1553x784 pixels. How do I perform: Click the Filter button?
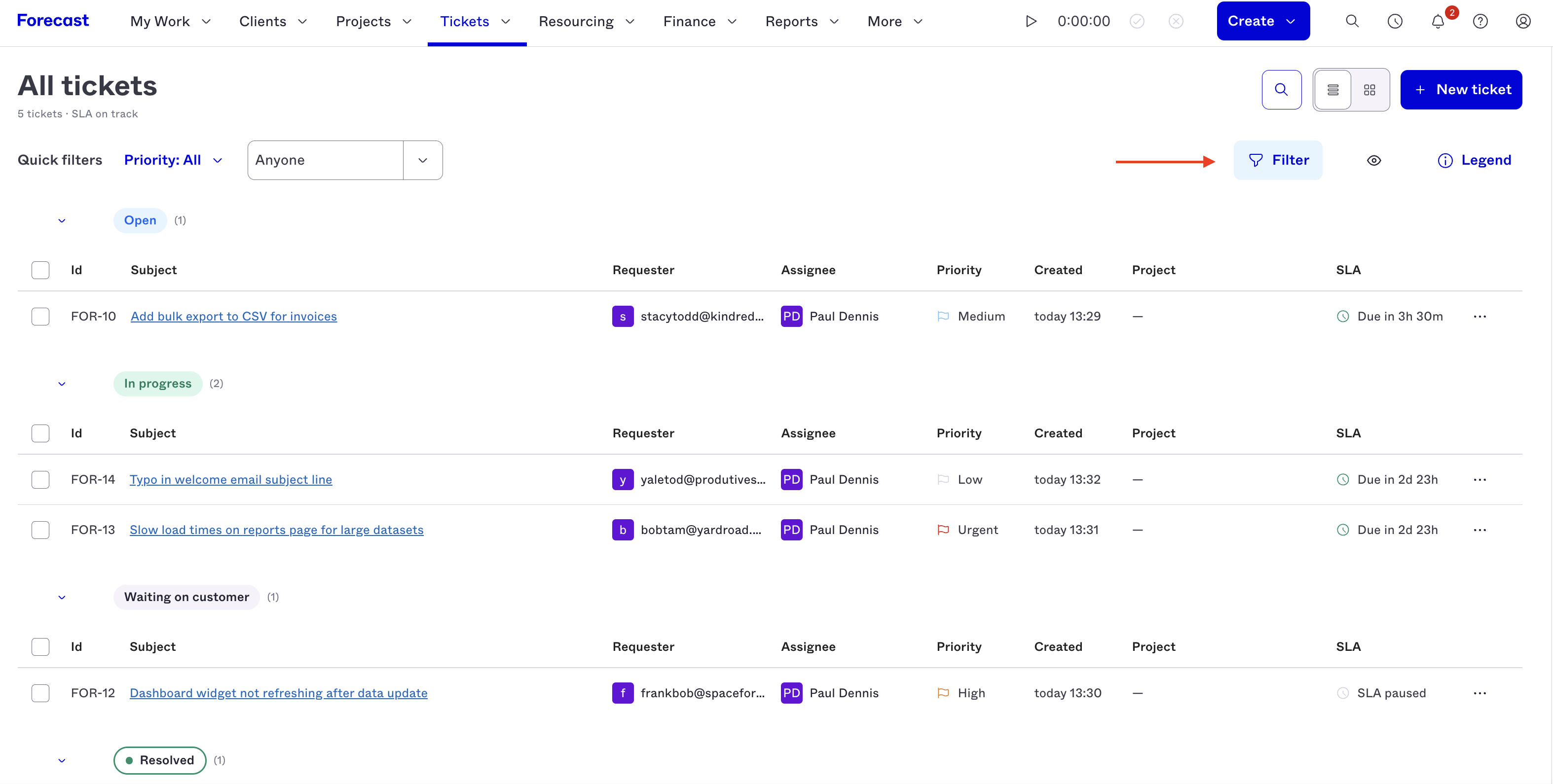(x=1278, y=160)
